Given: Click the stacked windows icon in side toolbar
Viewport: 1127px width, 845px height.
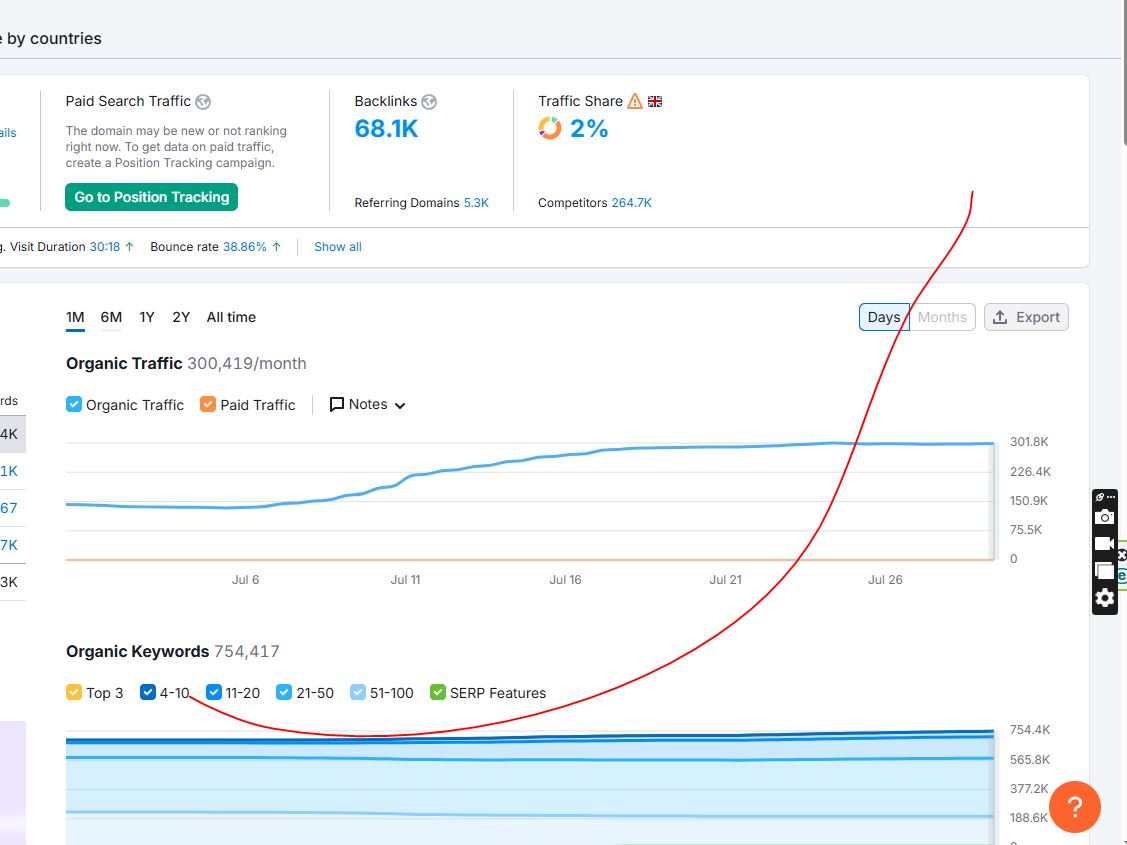Looking at the screenshot, I should pos(1104,571).
